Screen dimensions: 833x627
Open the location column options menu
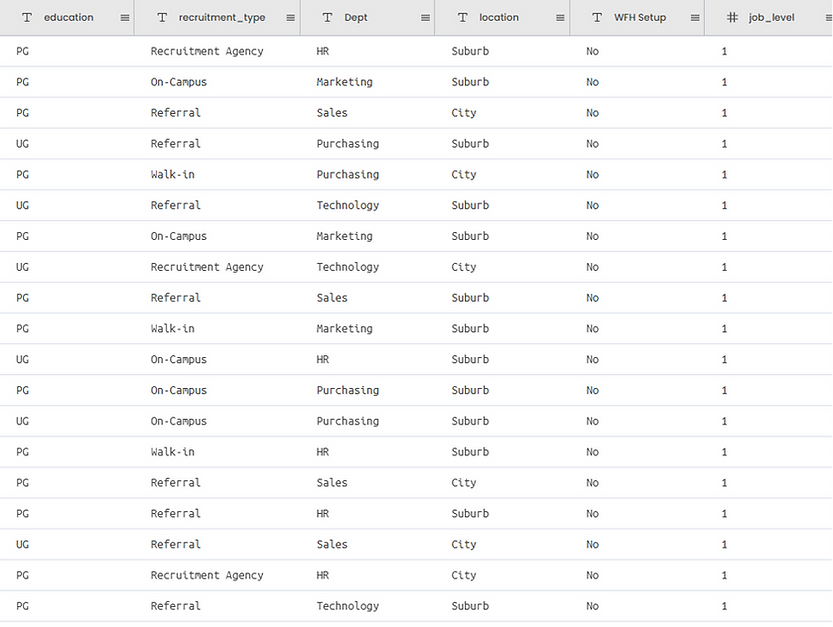click(560, 18)
